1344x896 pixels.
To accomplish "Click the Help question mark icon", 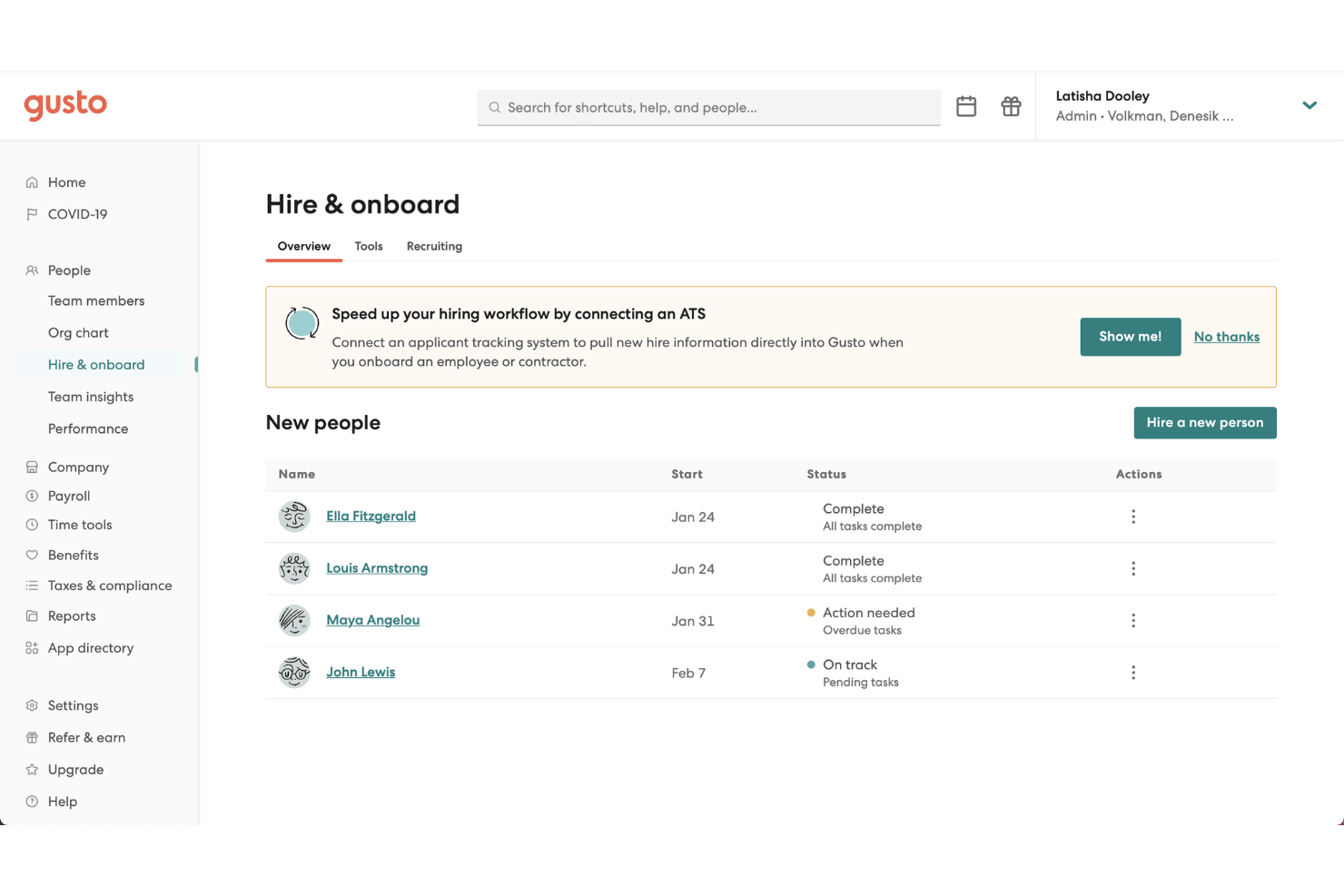I will point(32,802).
